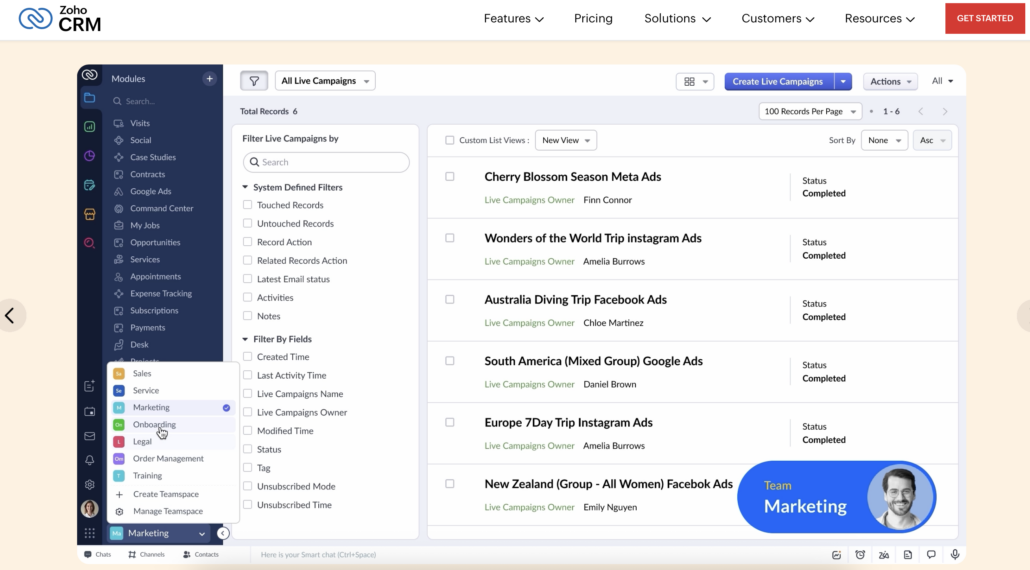Click the Create Live Campaigns button
The image size is (1030, 570).
(778, 81)
